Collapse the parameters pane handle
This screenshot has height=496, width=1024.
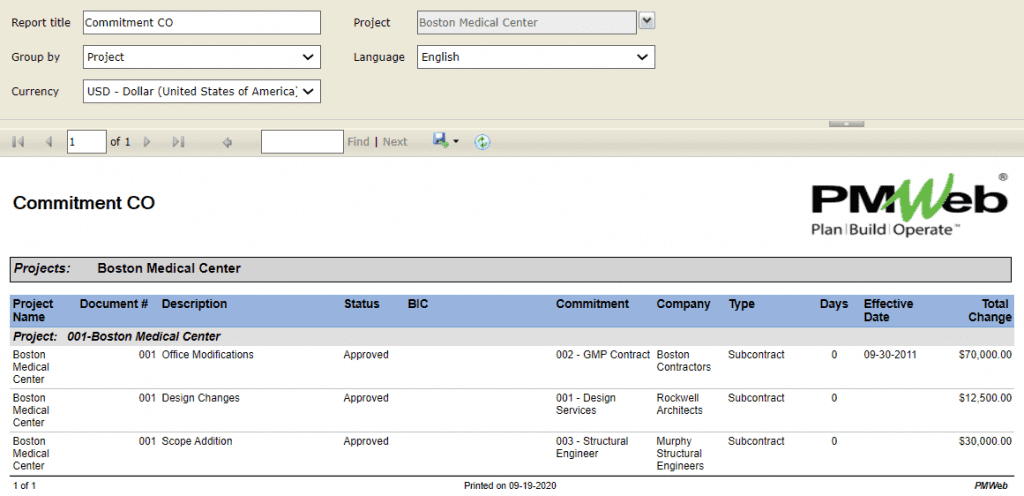(x=846, y=123)
